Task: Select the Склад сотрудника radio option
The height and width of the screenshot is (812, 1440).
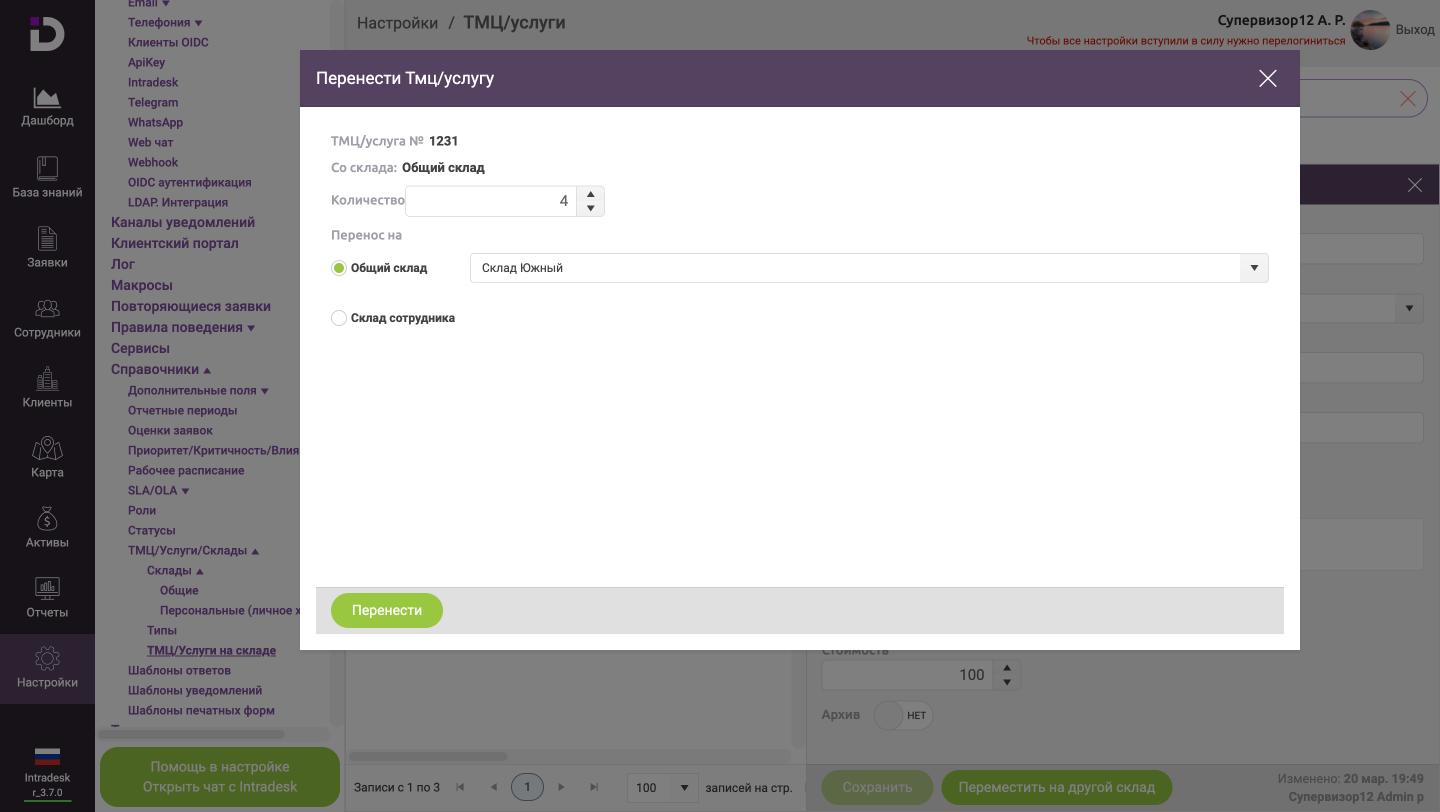Action: pyautogui.click(x=339, y=318)
